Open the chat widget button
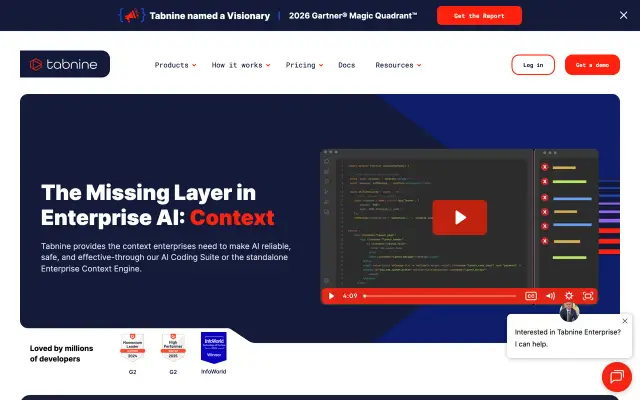The image size is (640, 400). point(617,376)
